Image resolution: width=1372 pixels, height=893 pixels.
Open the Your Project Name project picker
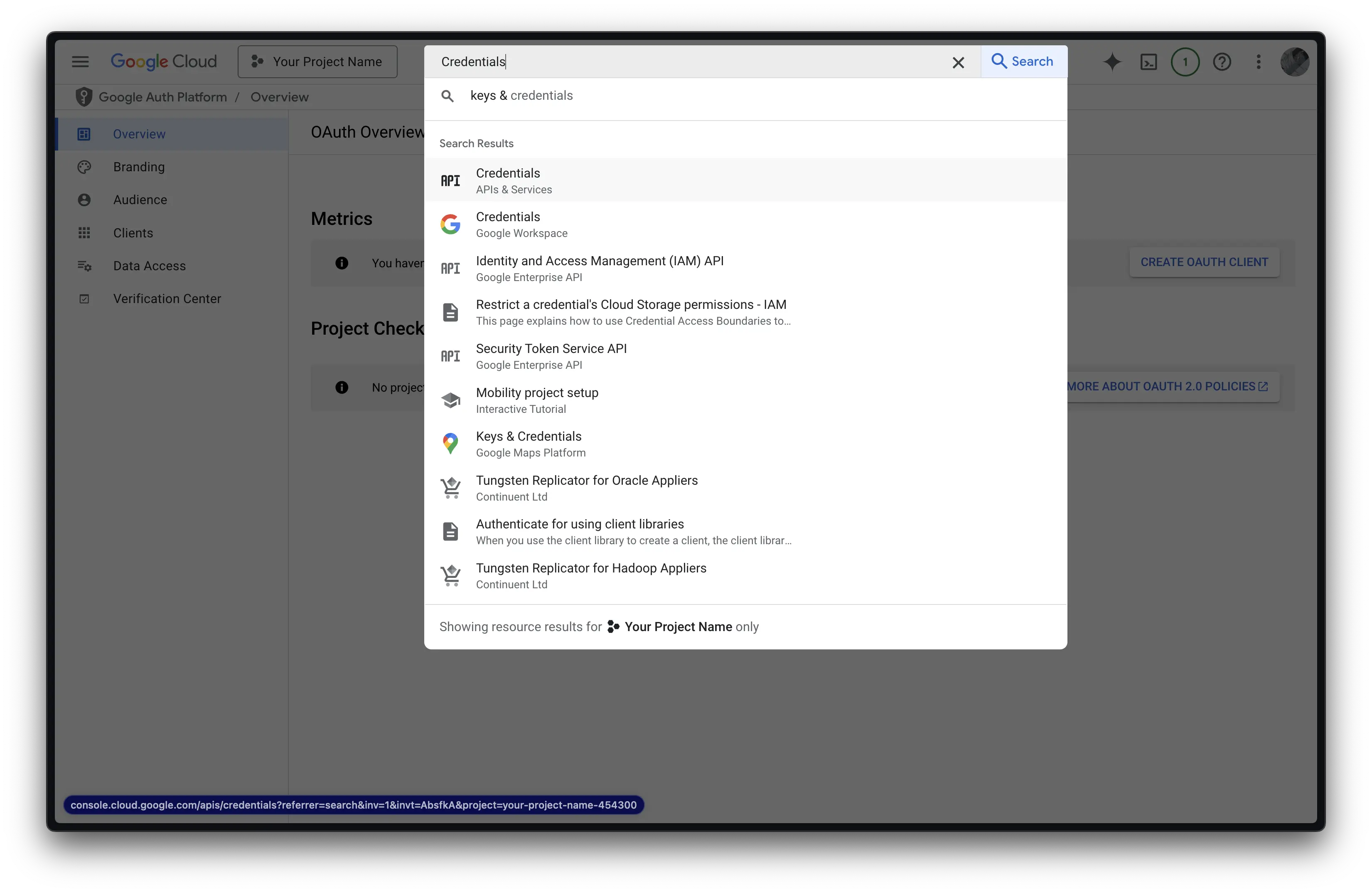tap(317, 62)
